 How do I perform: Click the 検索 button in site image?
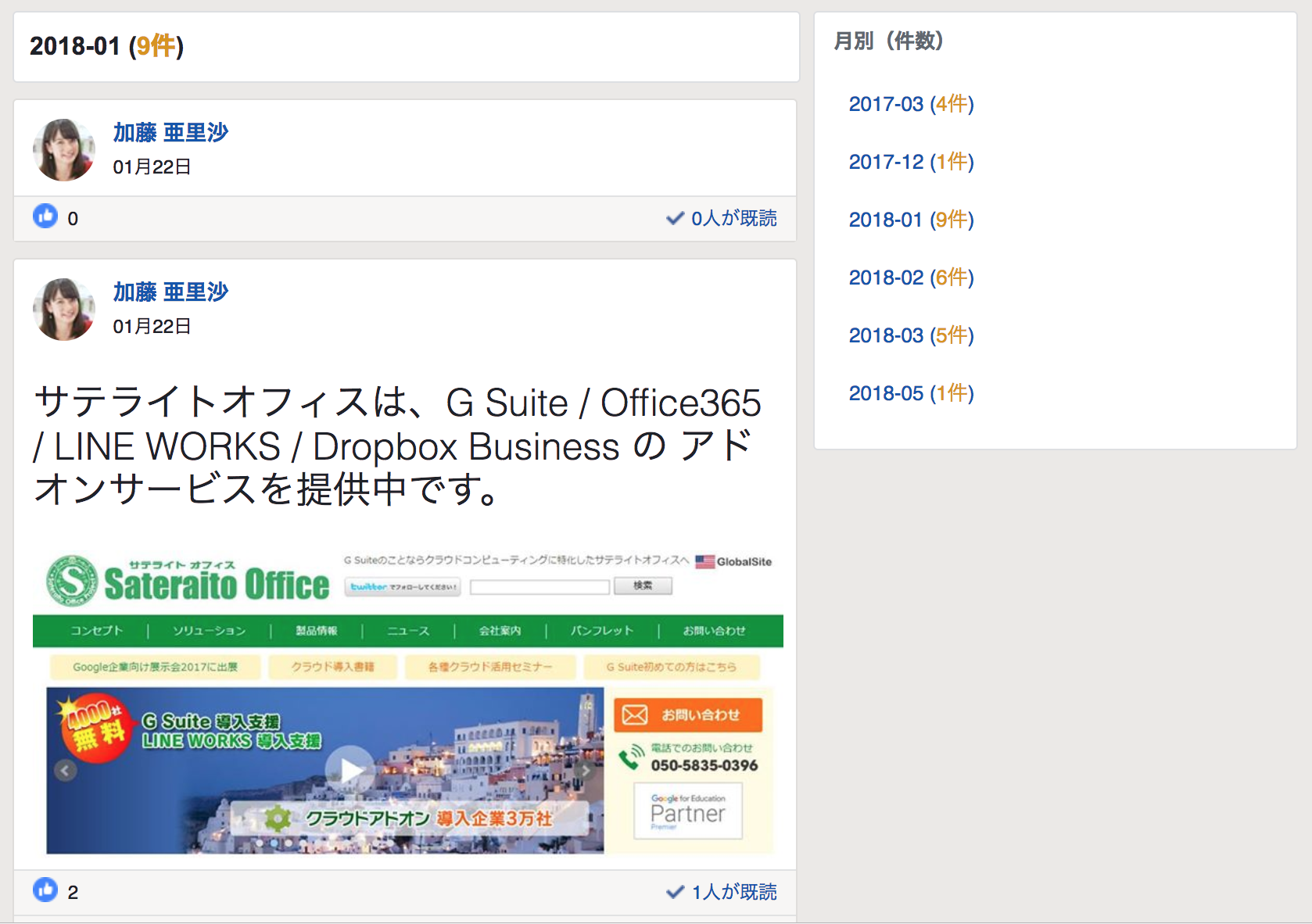[x=643, y=586]
